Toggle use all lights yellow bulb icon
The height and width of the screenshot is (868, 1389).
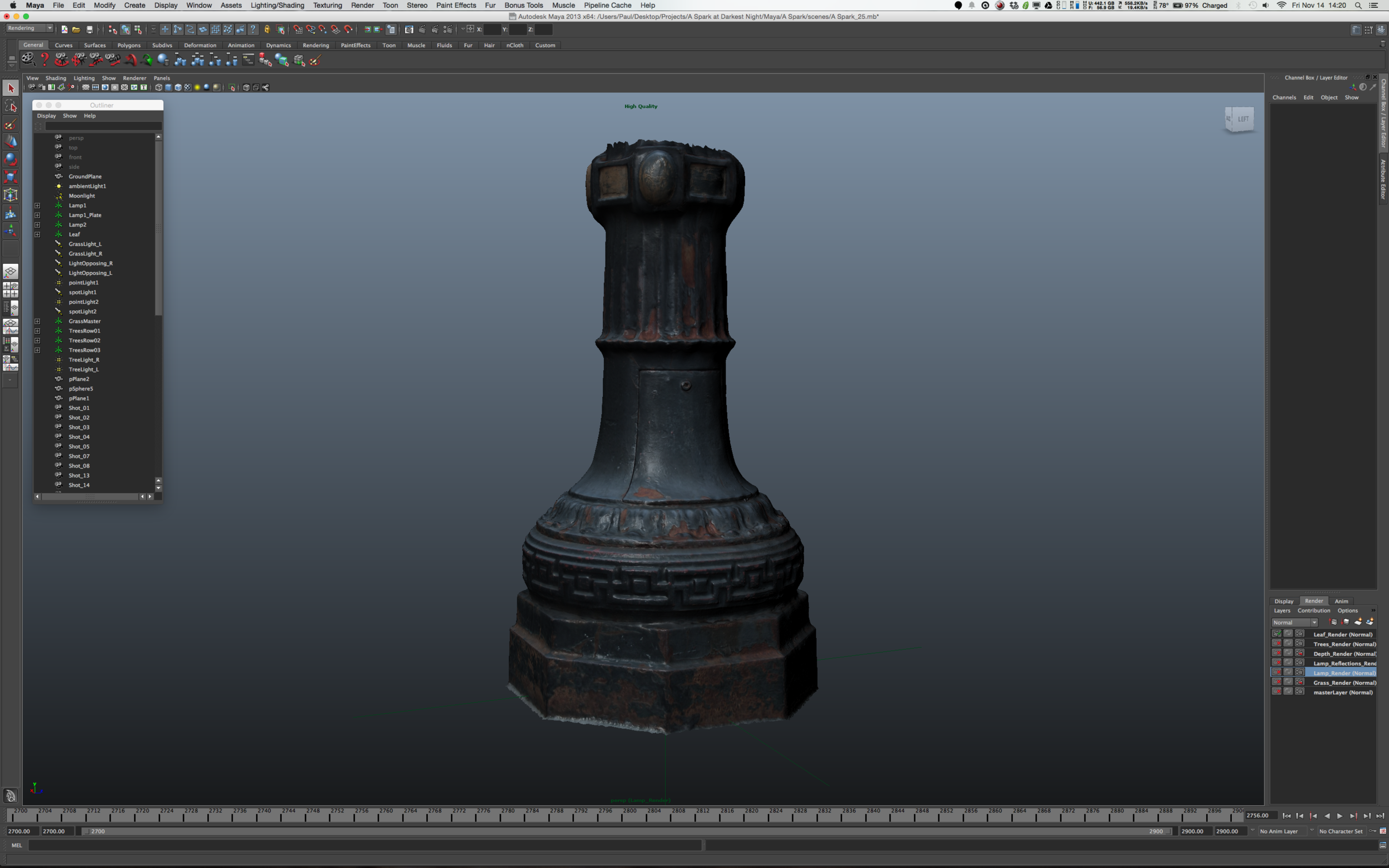tap(197, 87)
